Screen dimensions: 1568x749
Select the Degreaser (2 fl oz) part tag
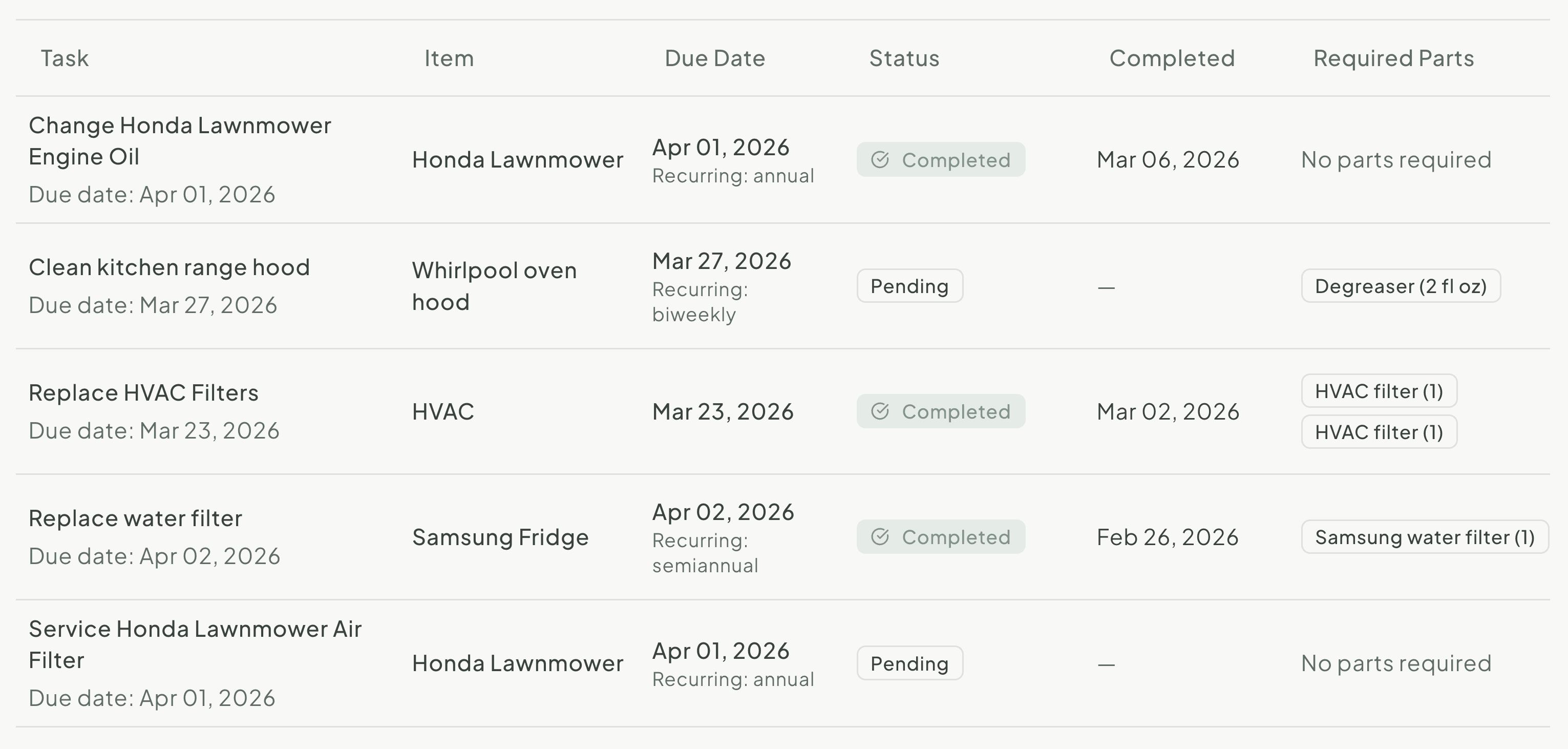click(1401, 286)
